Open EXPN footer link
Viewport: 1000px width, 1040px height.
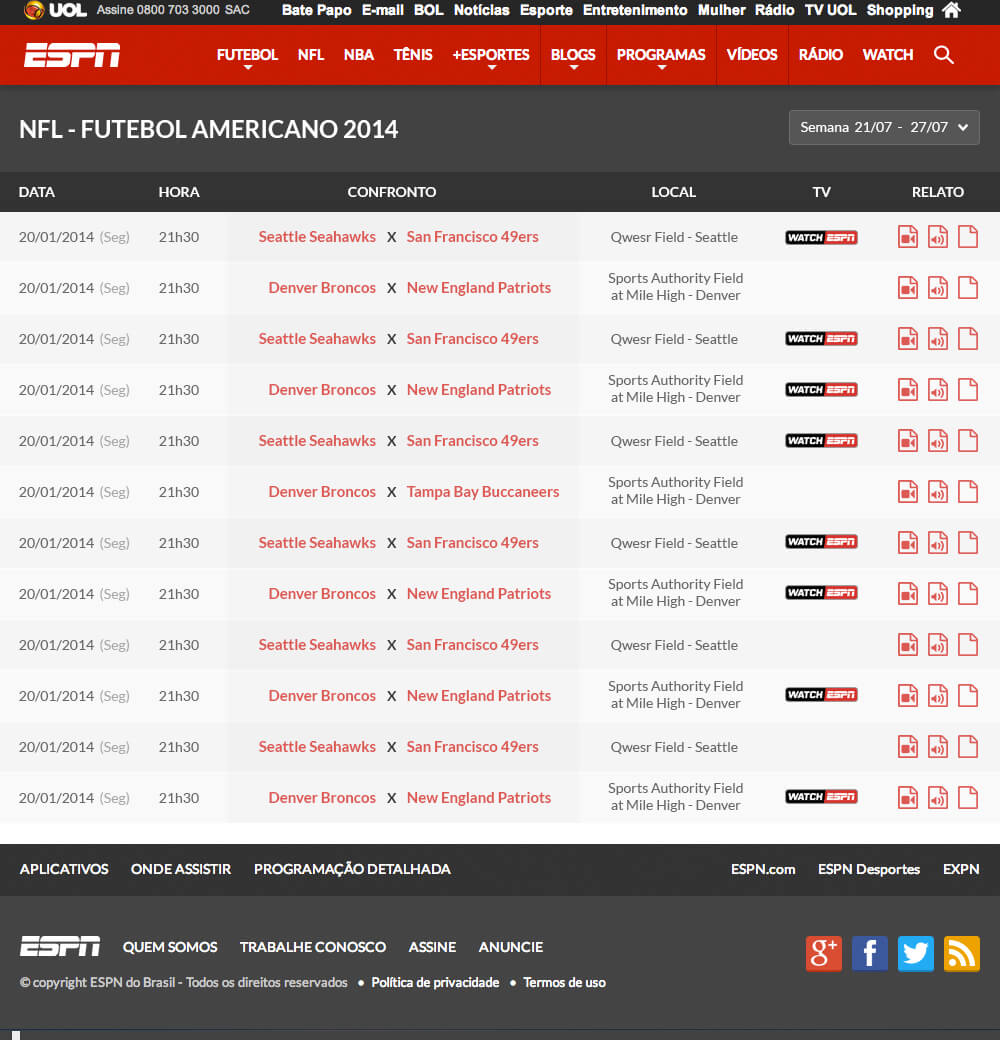pyautogui.click(x=961, y=869)
